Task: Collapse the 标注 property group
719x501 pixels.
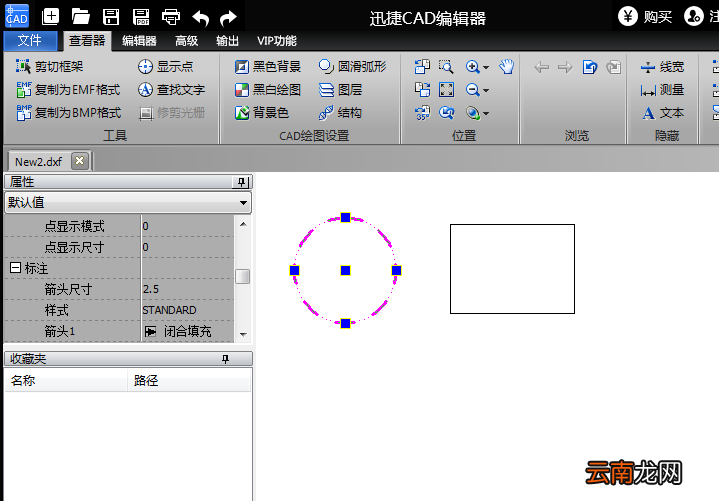Action: [15, 268]
